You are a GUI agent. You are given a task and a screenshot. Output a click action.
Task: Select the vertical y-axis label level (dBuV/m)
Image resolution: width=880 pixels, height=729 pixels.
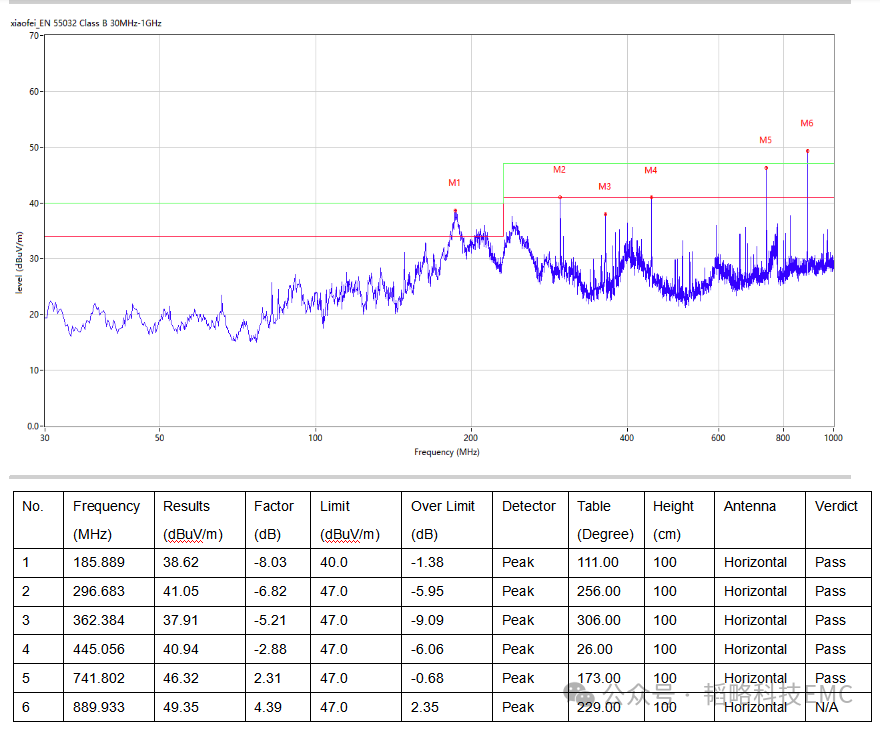[x=19, y=262]
